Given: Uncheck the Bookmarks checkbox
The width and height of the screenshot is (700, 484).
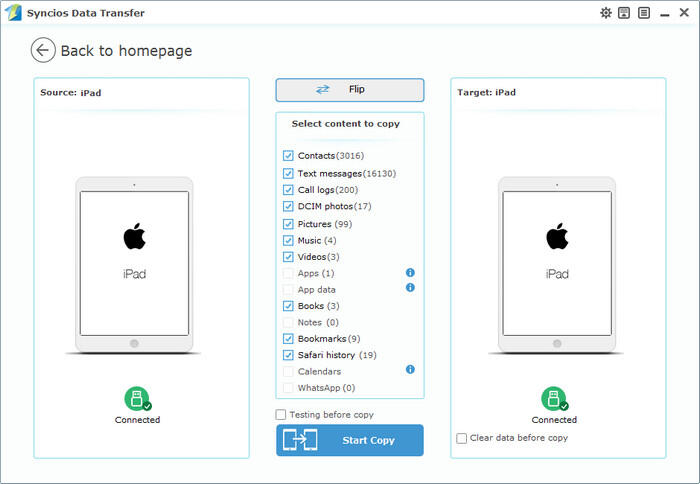Looking at the screenshot, I should tap(288, 338).
